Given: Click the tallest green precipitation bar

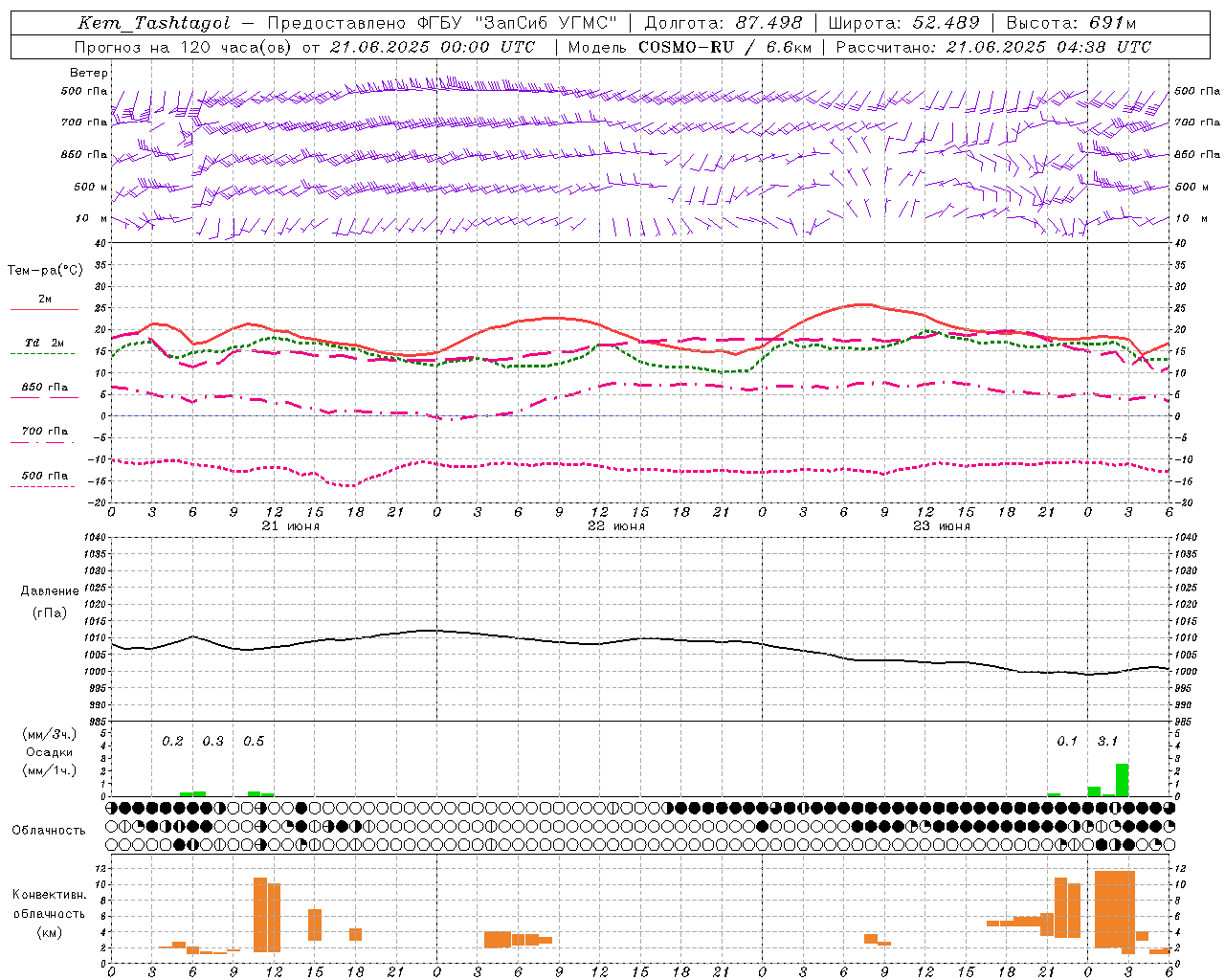Looking at the screenshot, I should pyautogui.click(x=1122, y=779).
